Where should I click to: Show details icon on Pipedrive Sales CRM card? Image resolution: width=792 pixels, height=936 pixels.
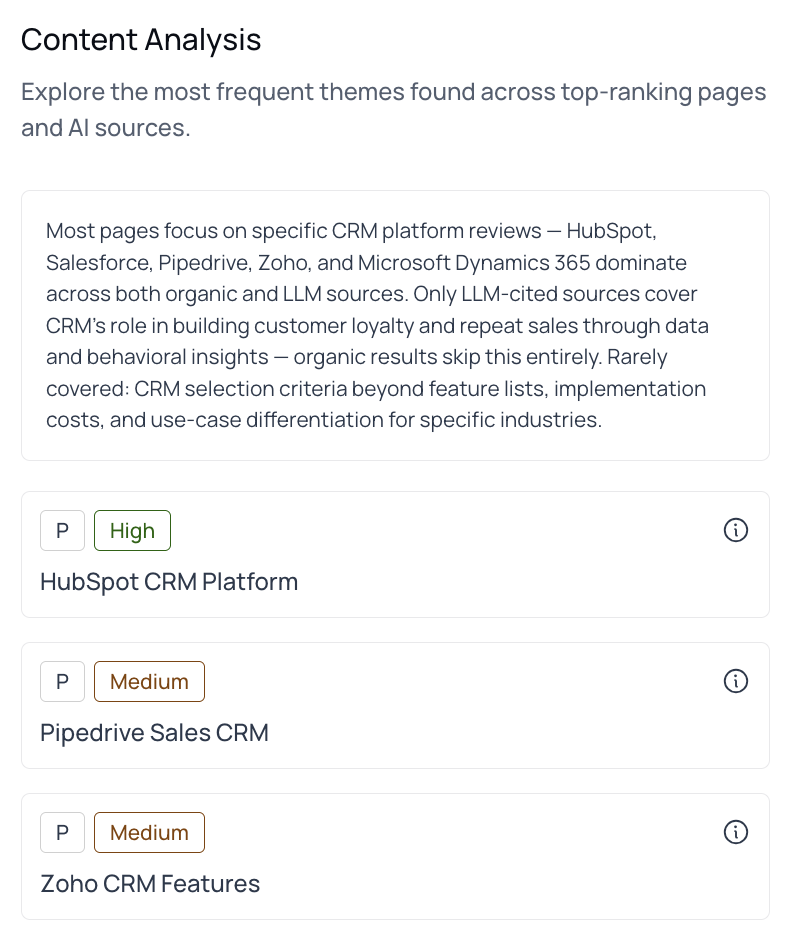point(735,681)
